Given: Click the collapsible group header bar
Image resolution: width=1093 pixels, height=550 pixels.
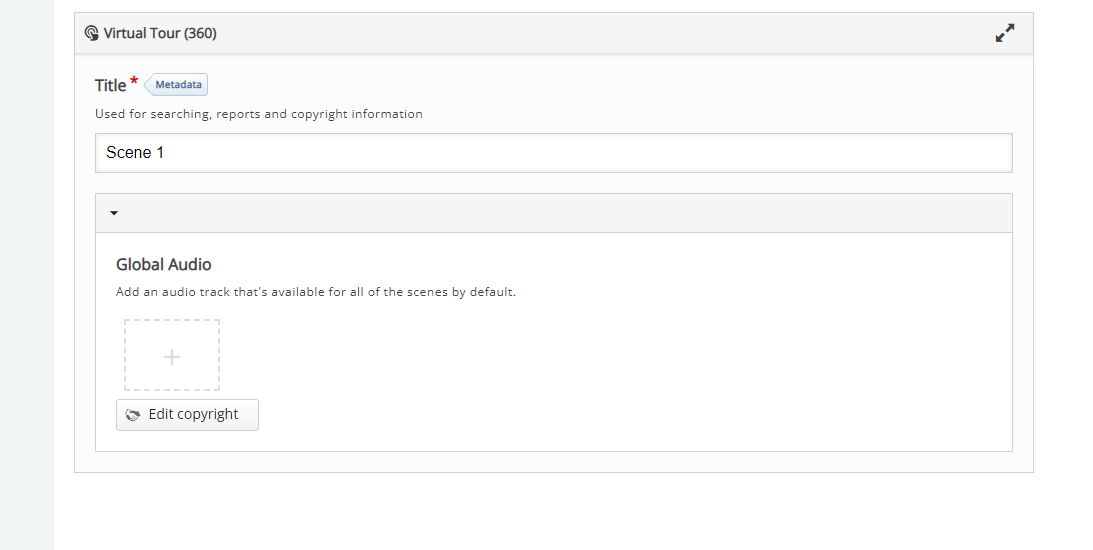Looking at the screenshot, I should click(553, 213).
